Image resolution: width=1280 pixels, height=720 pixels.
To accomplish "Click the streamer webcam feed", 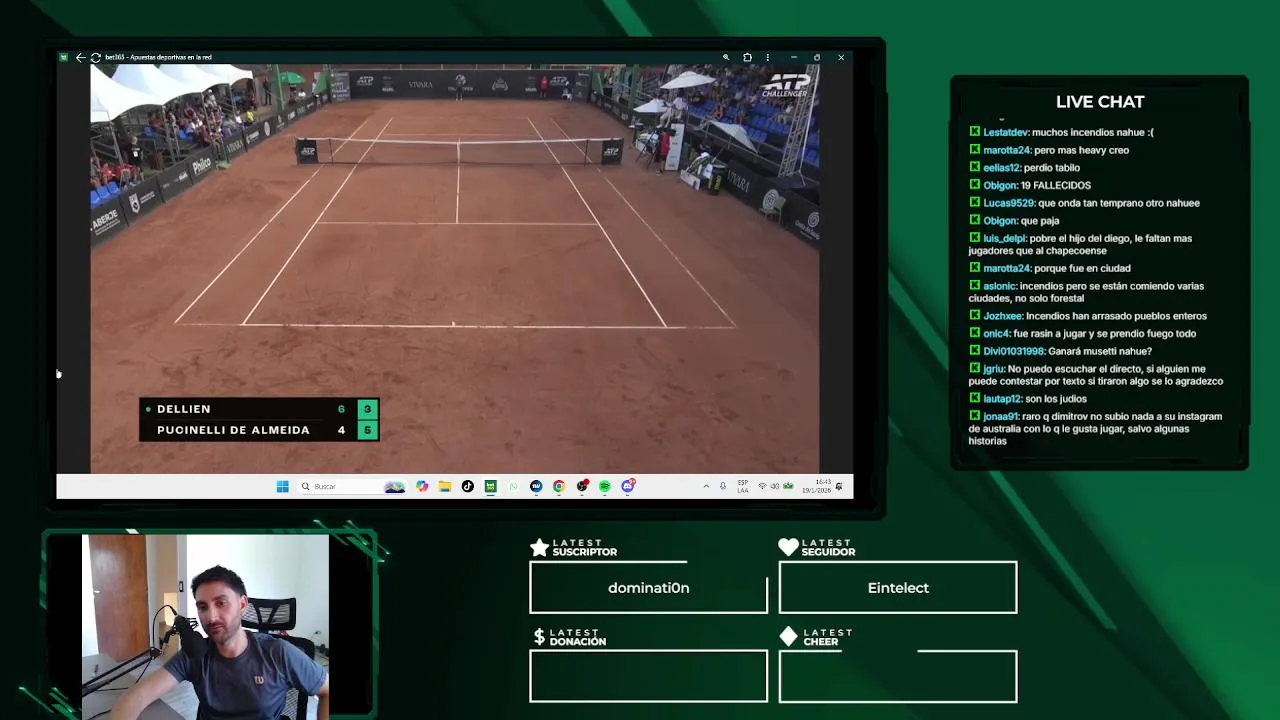I will click(x=205, y=627).
